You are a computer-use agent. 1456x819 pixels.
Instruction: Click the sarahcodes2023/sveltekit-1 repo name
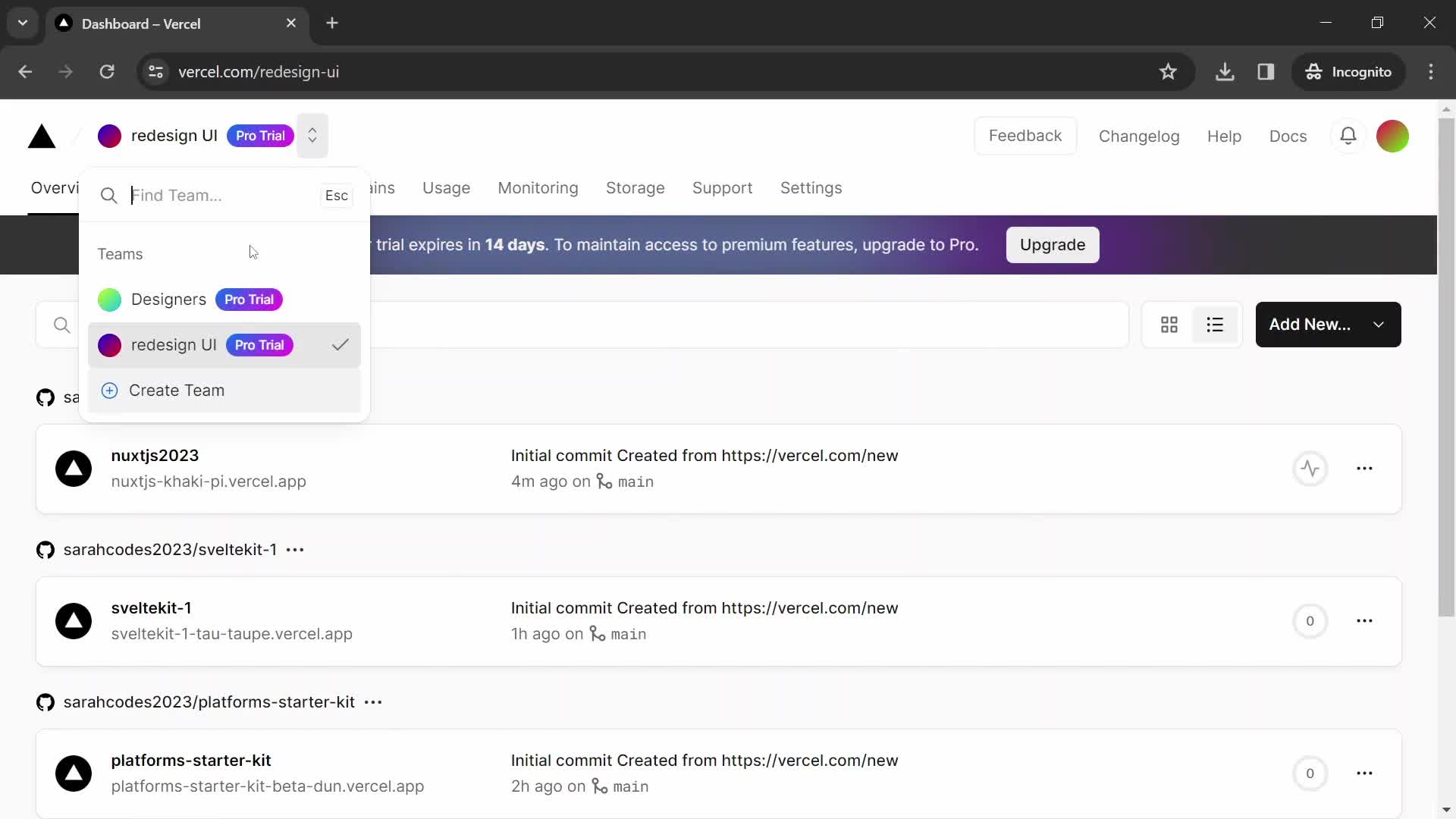coord(170,550)
